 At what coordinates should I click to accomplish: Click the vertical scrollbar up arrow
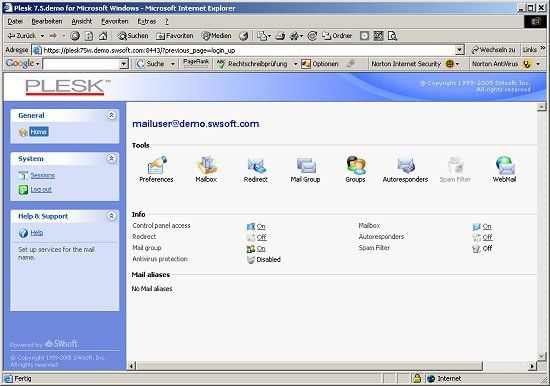(x=542, y=106)
